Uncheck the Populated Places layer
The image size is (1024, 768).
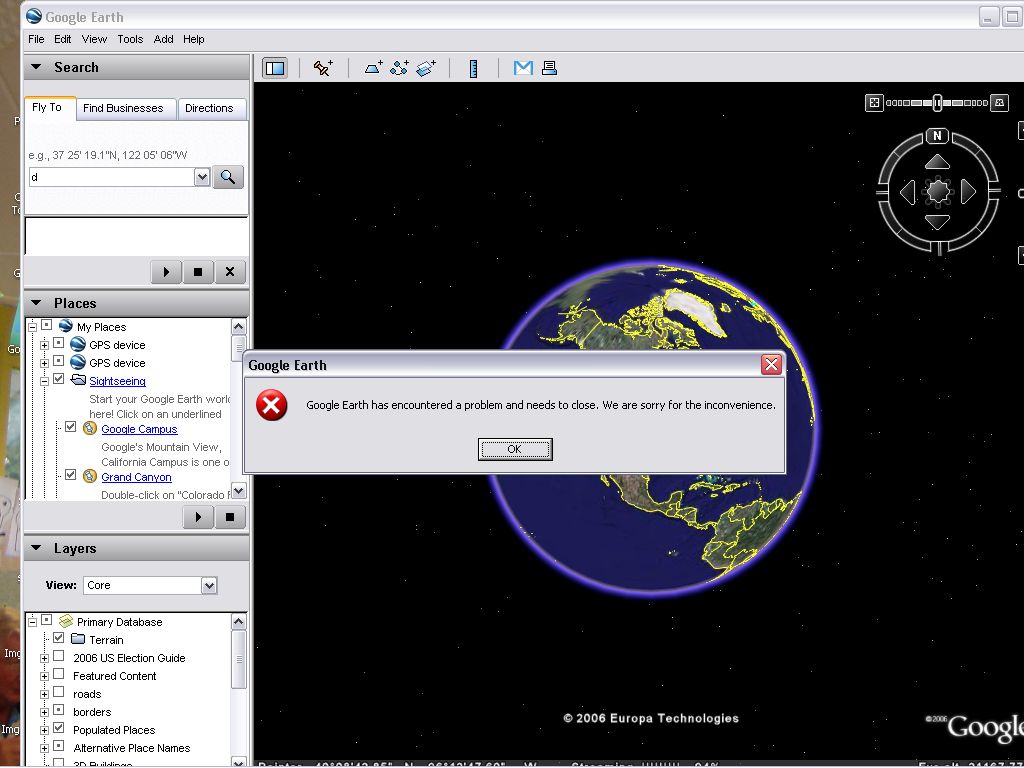[x=59, y=728]
